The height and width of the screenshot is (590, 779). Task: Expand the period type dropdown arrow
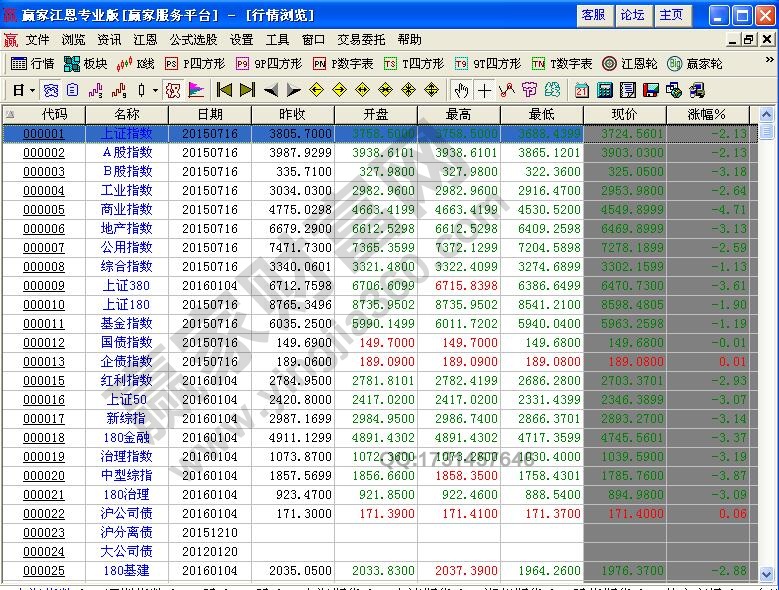tap(33, 90)
